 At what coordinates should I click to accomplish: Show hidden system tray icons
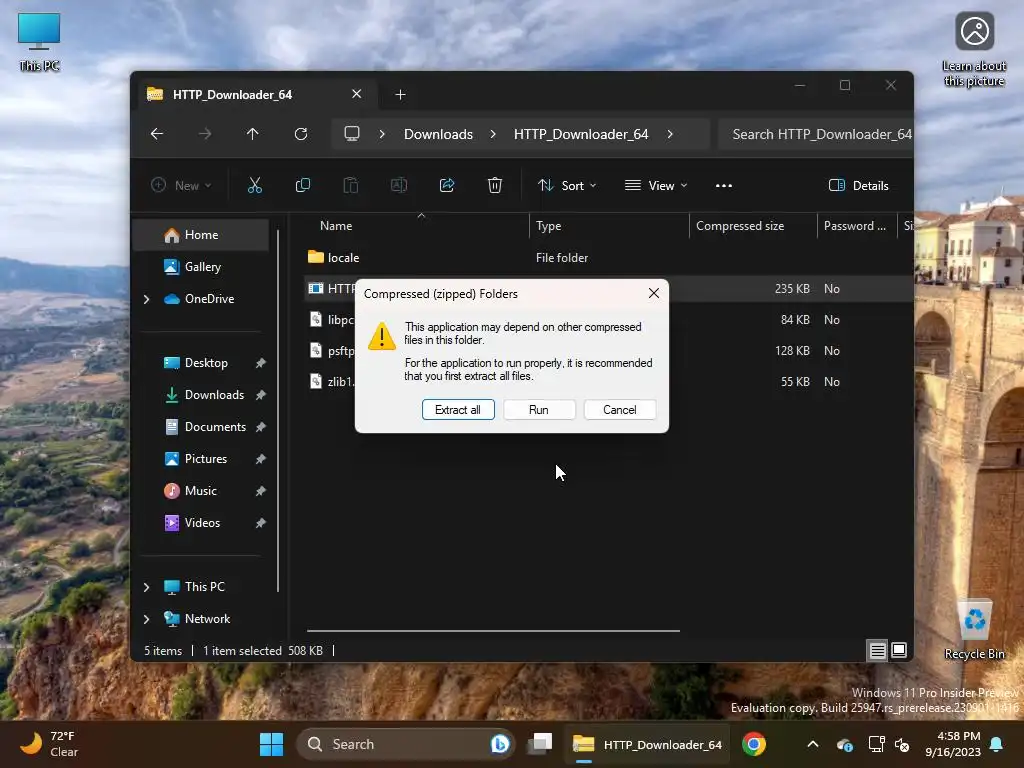(813, 744)
